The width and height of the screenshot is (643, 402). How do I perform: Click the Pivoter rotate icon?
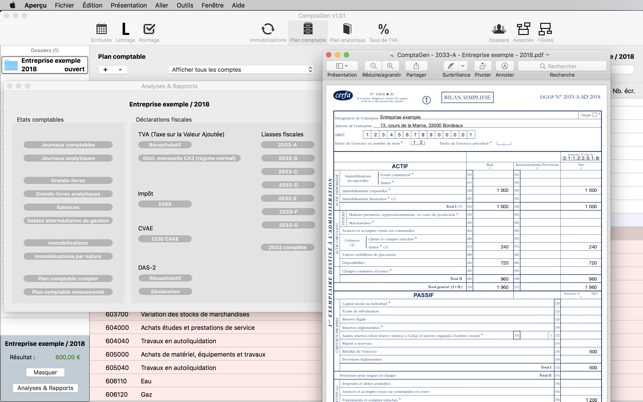pyautogui.click(x=483, y=66)
